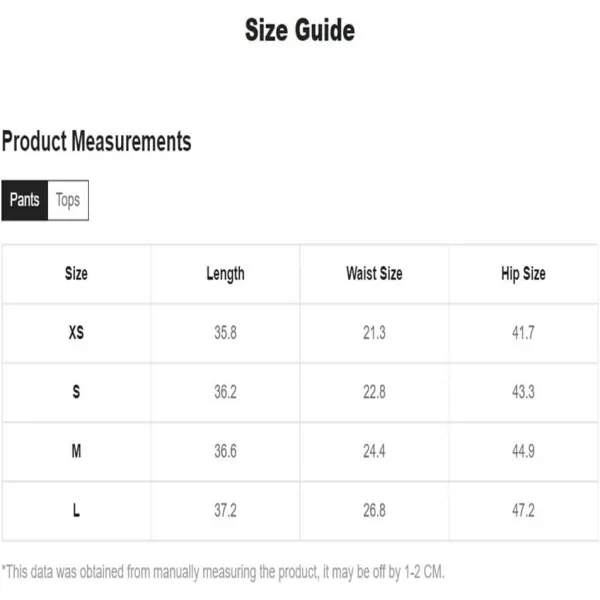Viewport: 600px width, 600px height.
Task: Click the L length value 37.2
Action: [x=225, y=510]
